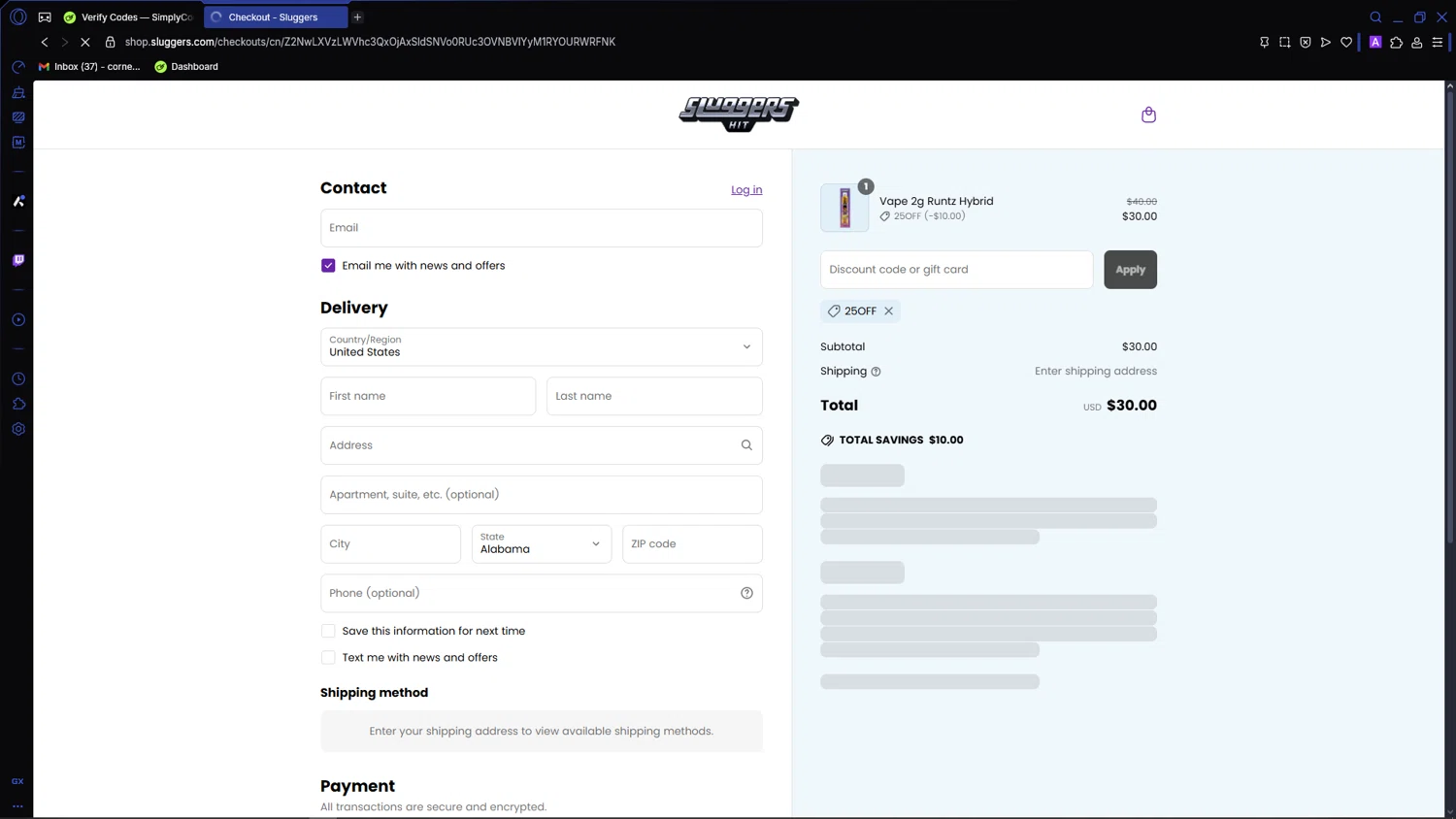Image resolution: width=1456 pixels, height=819 pixels.
Task: Open the three-dot sidebar setup menu
Action: tap(17, 805)
